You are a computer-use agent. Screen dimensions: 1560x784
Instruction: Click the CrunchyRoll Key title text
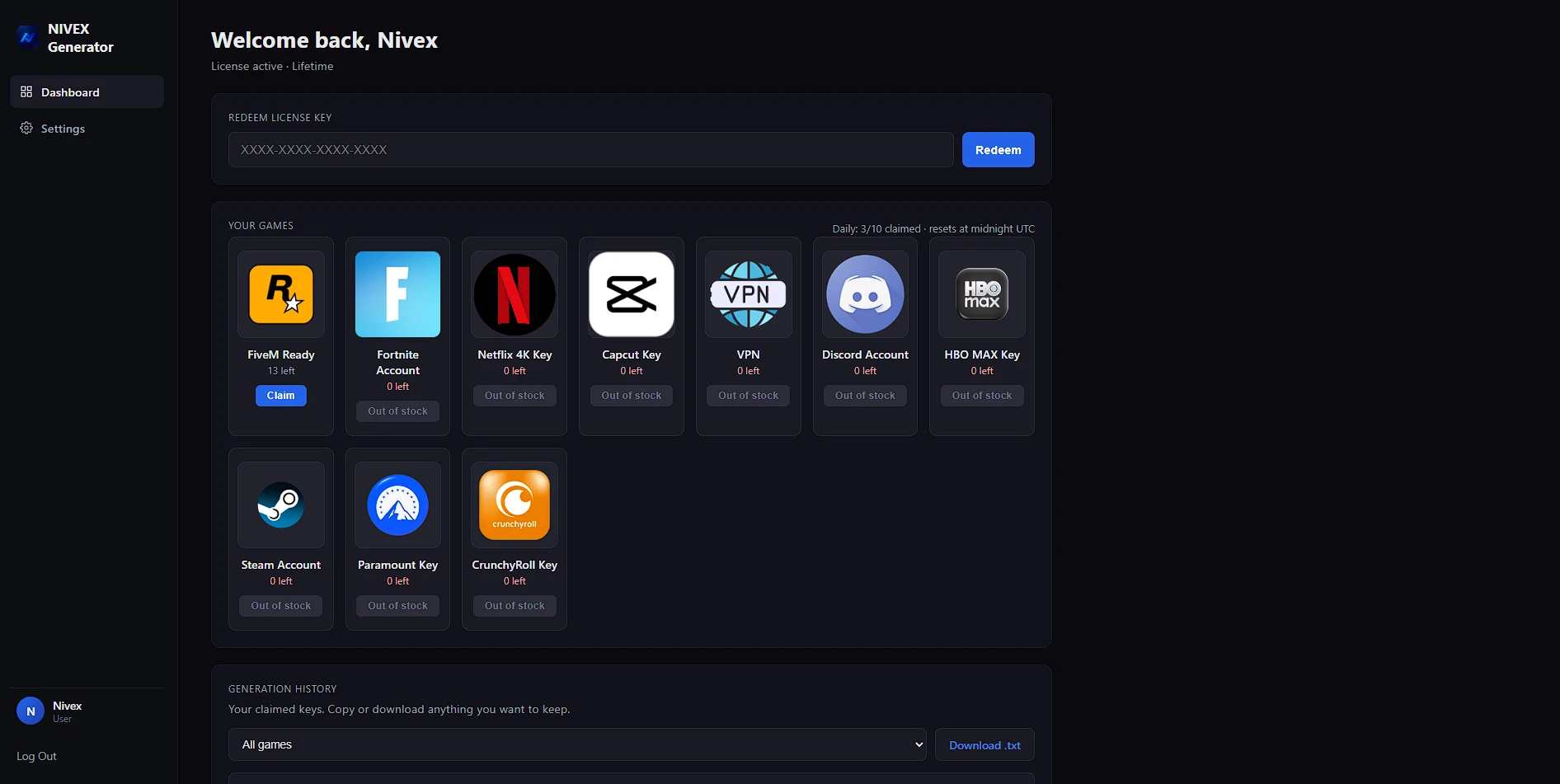(x=515, y=565)
